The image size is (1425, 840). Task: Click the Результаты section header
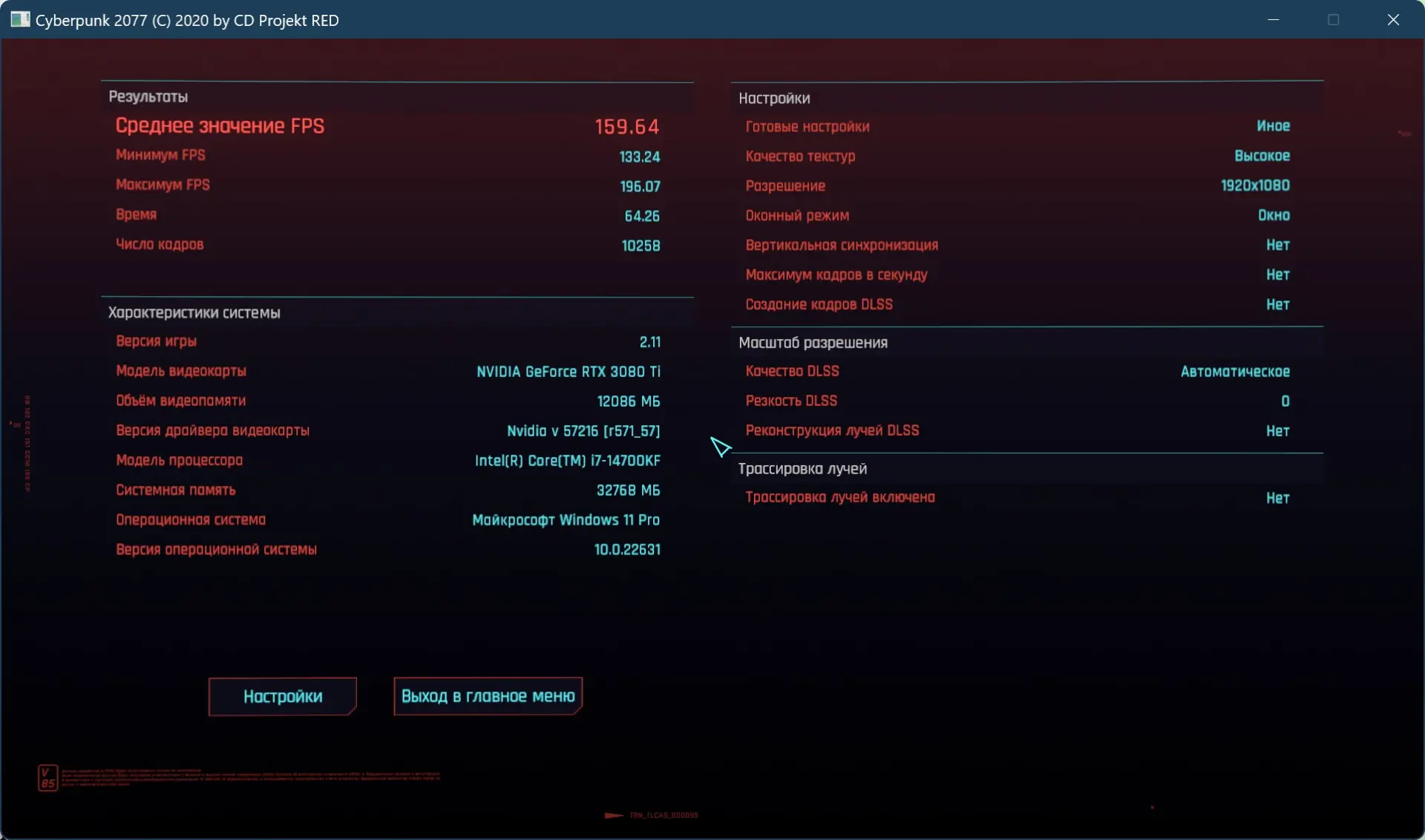coord(148,96)
